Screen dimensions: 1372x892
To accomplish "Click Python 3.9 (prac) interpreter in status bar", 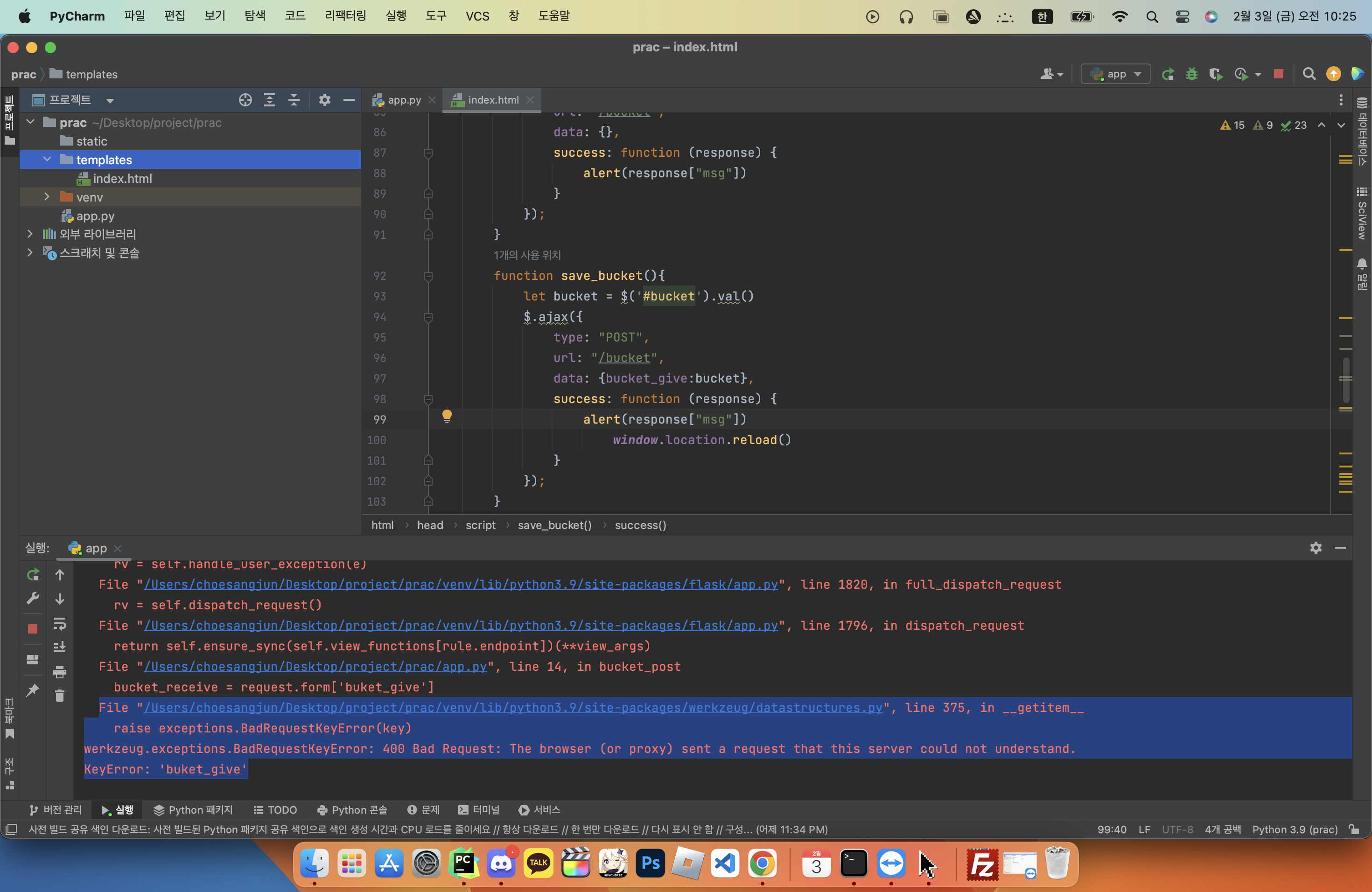I will pyautogui.click(x=1295, y=829).
